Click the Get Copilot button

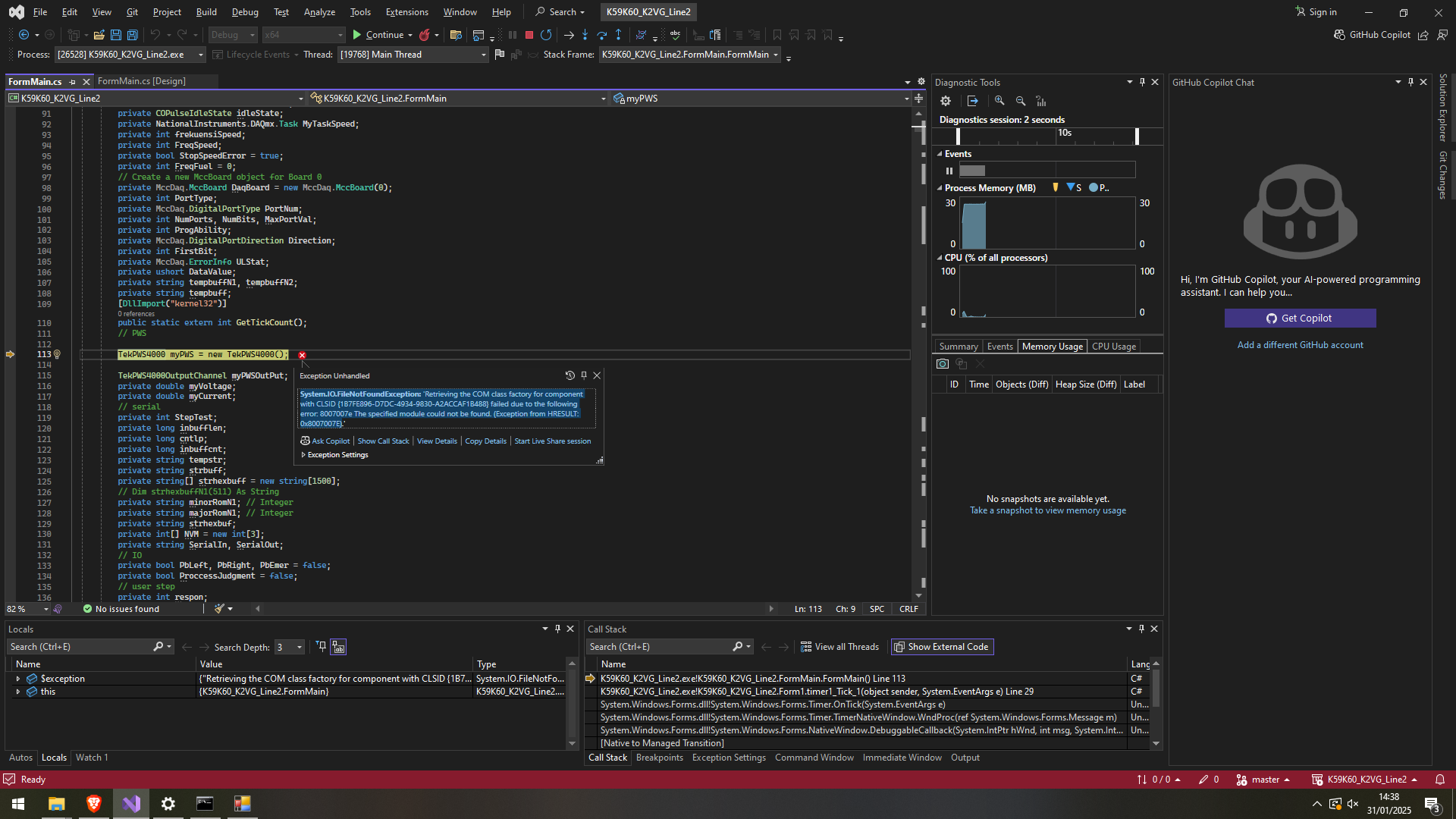click(1300, 318)
